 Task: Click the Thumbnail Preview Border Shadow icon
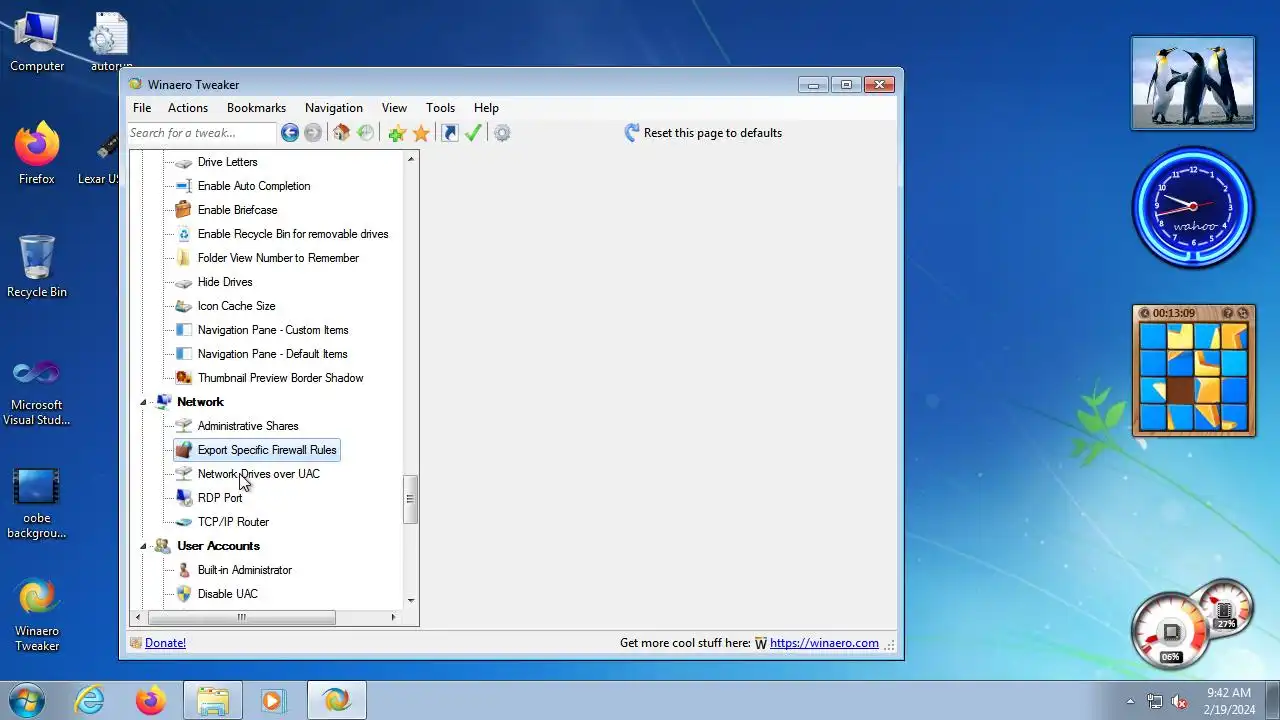pyautogui.click(x=183, y=378)
